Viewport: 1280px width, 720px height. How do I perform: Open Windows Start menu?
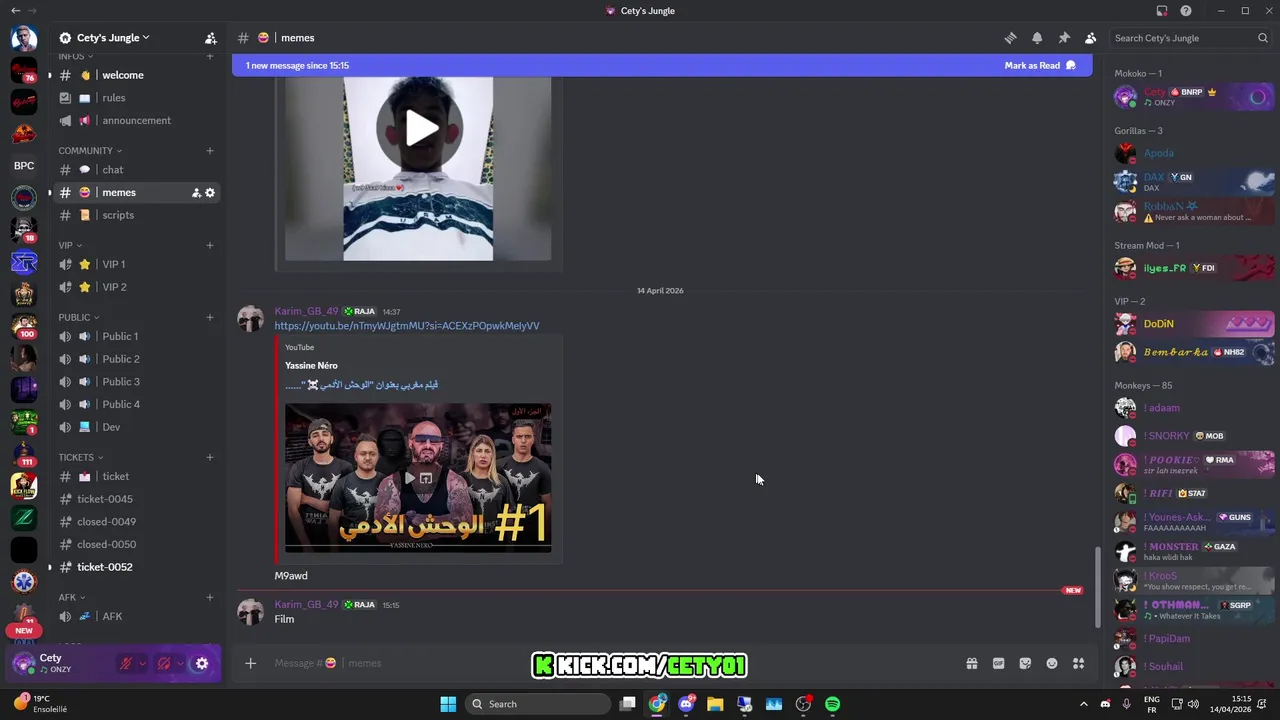coord(448,704)
